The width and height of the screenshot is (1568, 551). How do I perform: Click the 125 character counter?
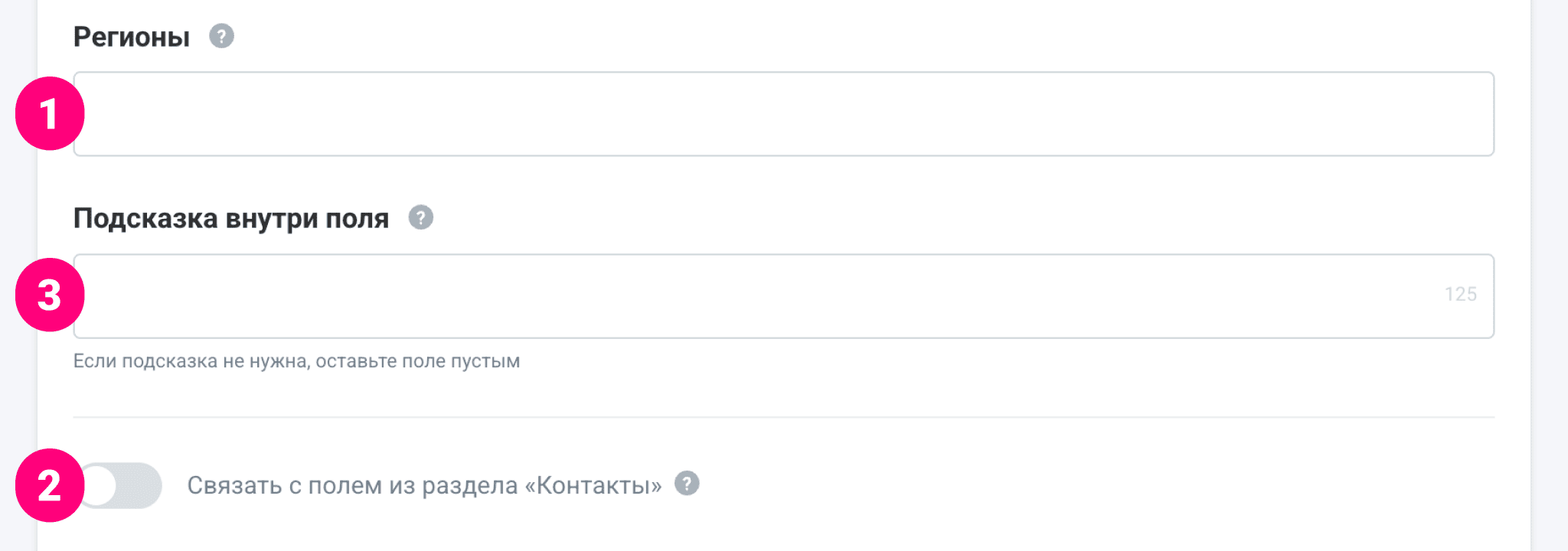[x=1460, y=295]
